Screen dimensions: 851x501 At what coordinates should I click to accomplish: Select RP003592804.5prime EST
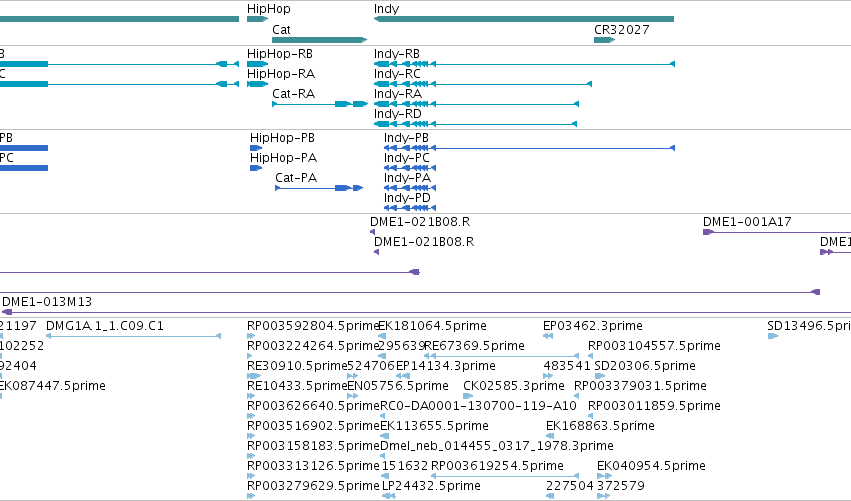tap(313, 326)
